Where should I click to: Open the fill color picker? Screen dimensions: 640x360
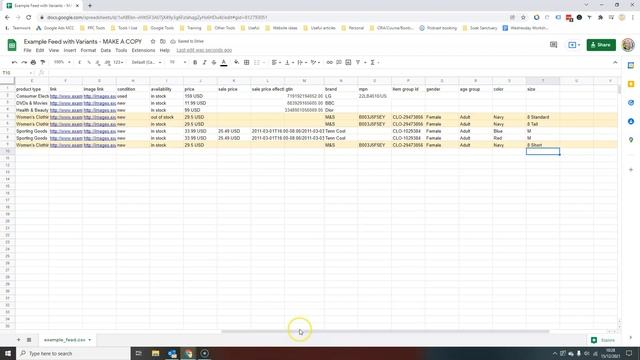tap(236, 62)
